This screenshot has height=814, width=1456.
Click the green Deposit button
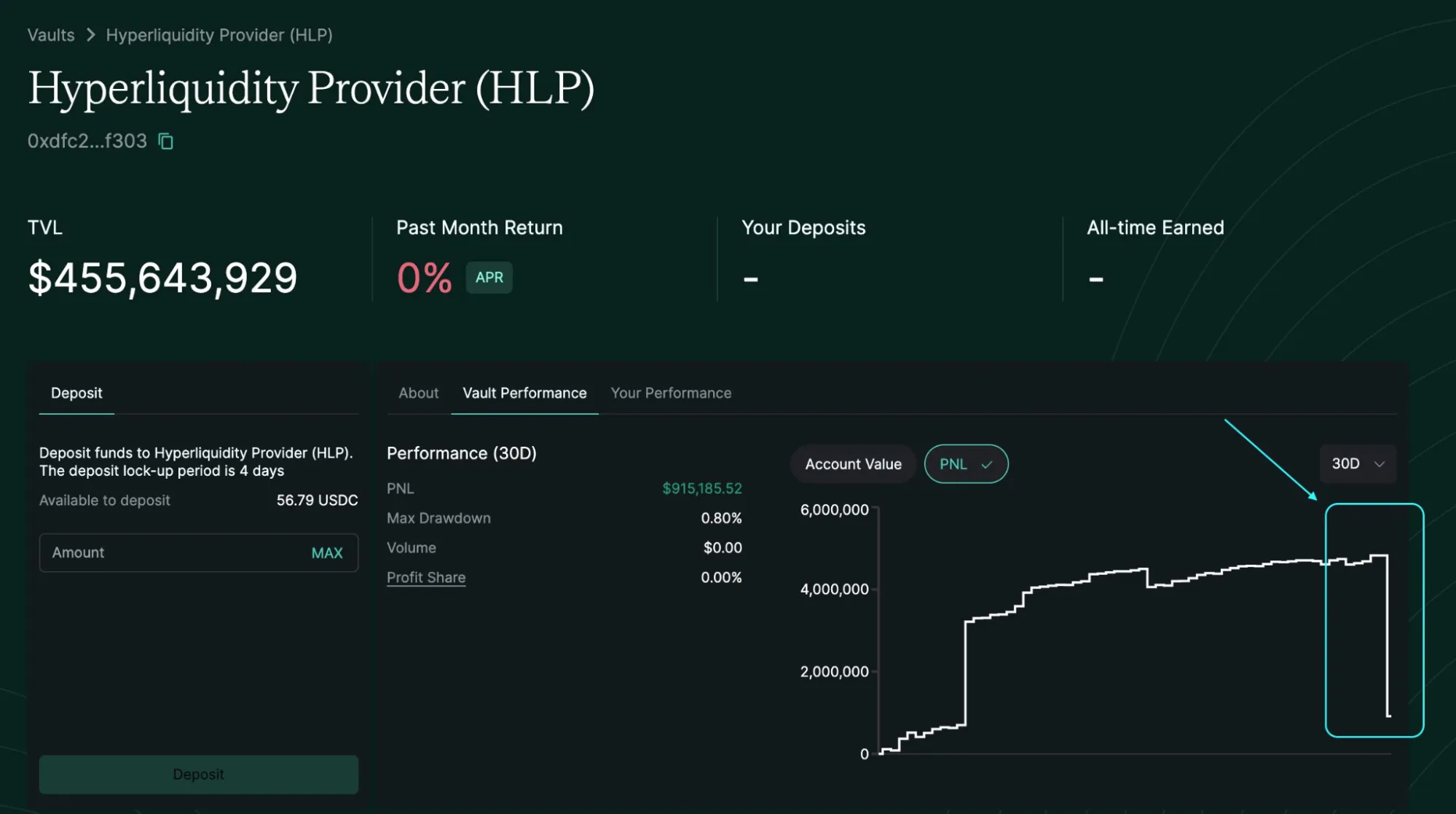[x=198, y=774]
